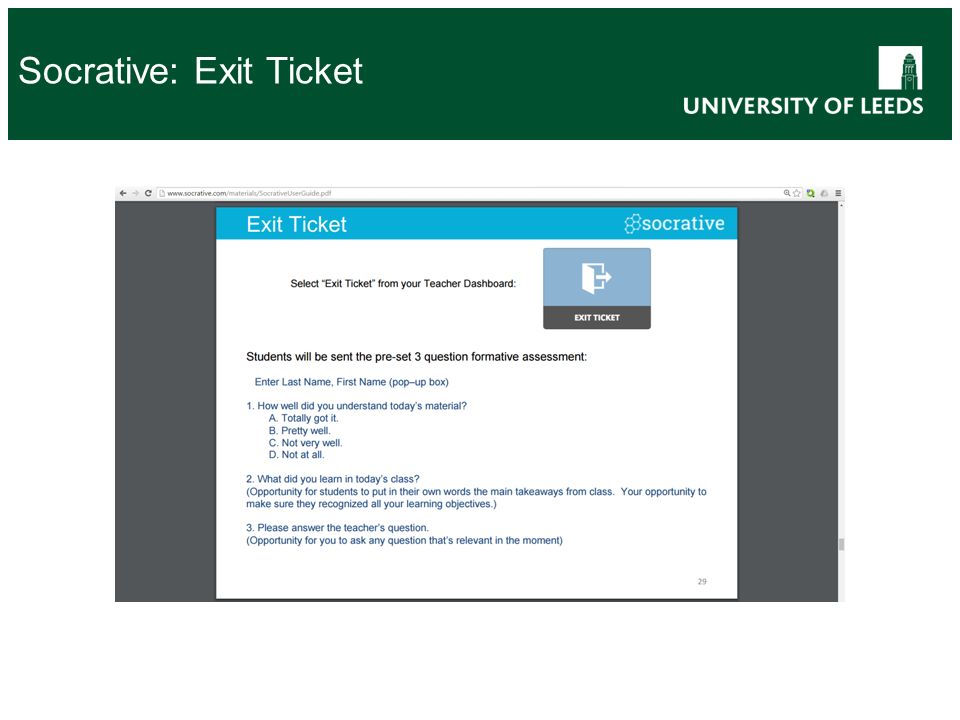Image resolution: width=960 pixels, height=720 pixels.
Task: Click the EXIT TICKET dark label
Action: click(x=597, y=318)
